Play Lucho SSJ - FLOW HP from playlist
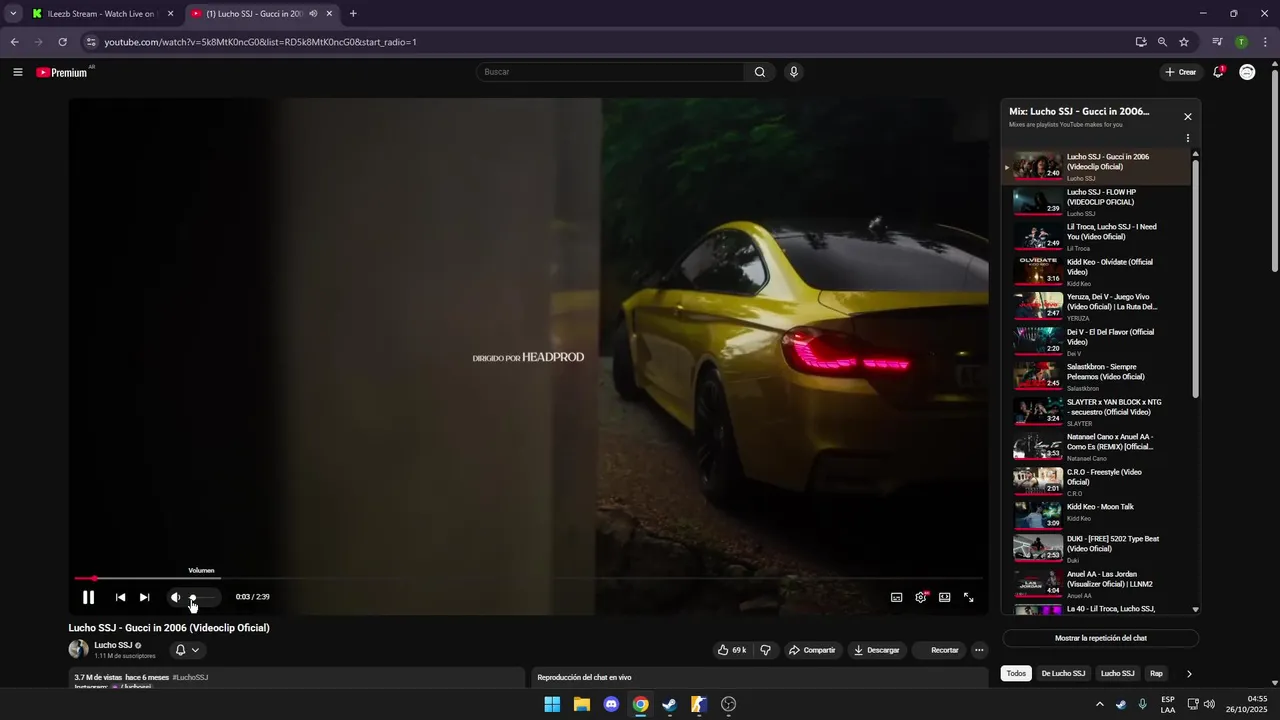The width and height of the screenshot is (1280, 720). coord(1097,202)
